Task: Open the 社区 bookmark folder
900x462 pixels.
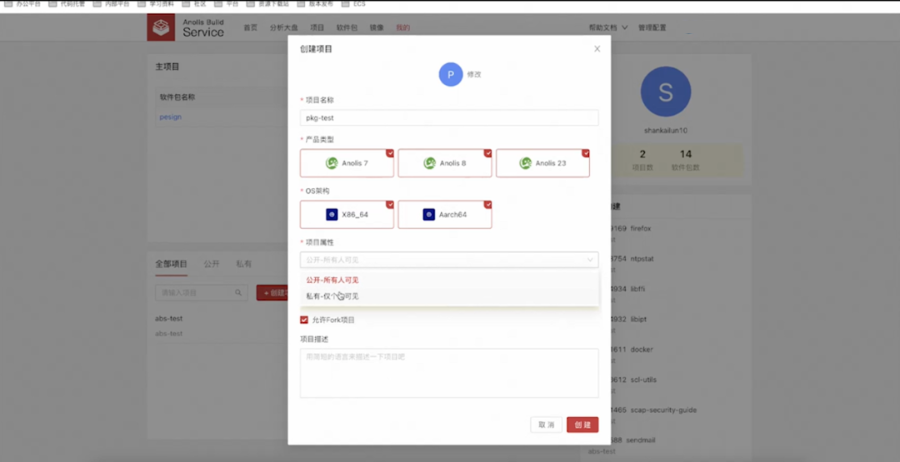Action: coord(194,4)
